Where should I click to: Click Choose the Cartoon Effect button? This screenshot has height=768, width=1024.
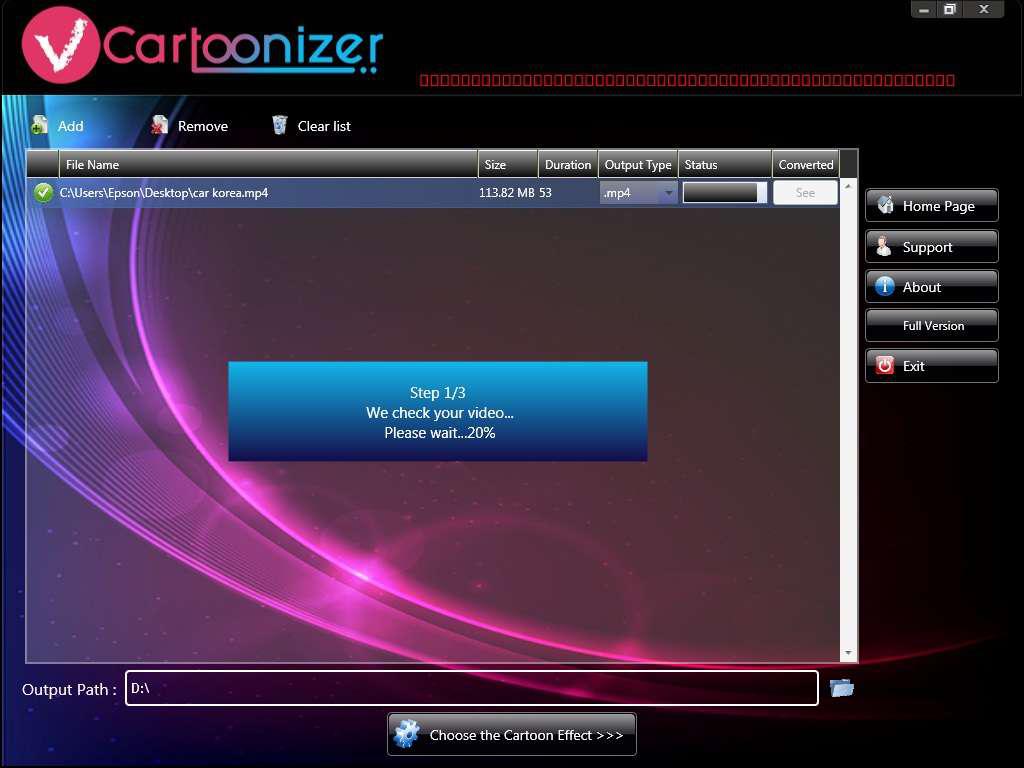point(512,734)
